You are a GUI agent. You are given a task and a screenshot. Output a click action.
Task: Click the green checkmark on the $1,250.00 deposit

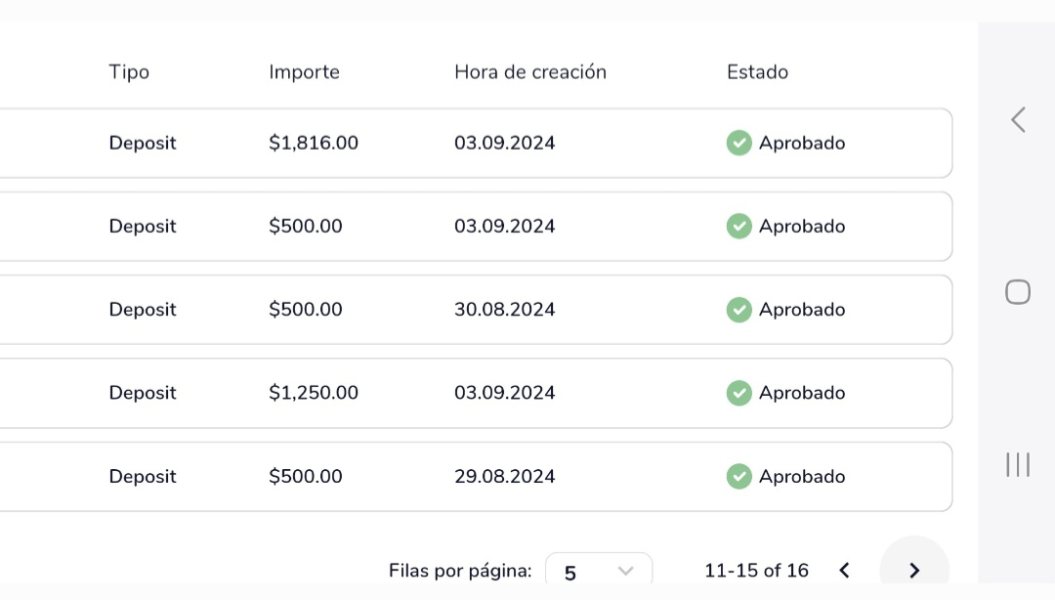739,393
